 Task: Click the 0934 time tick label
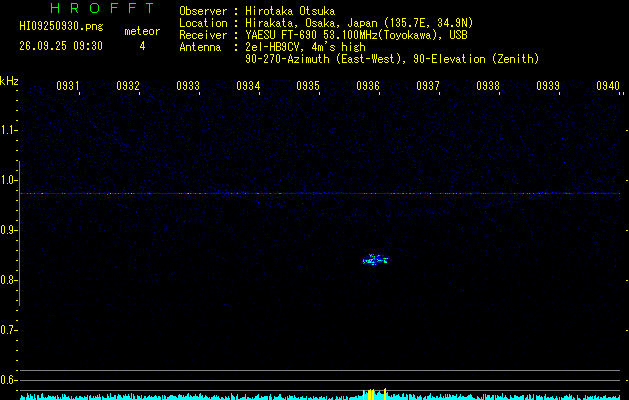point(248,86)
